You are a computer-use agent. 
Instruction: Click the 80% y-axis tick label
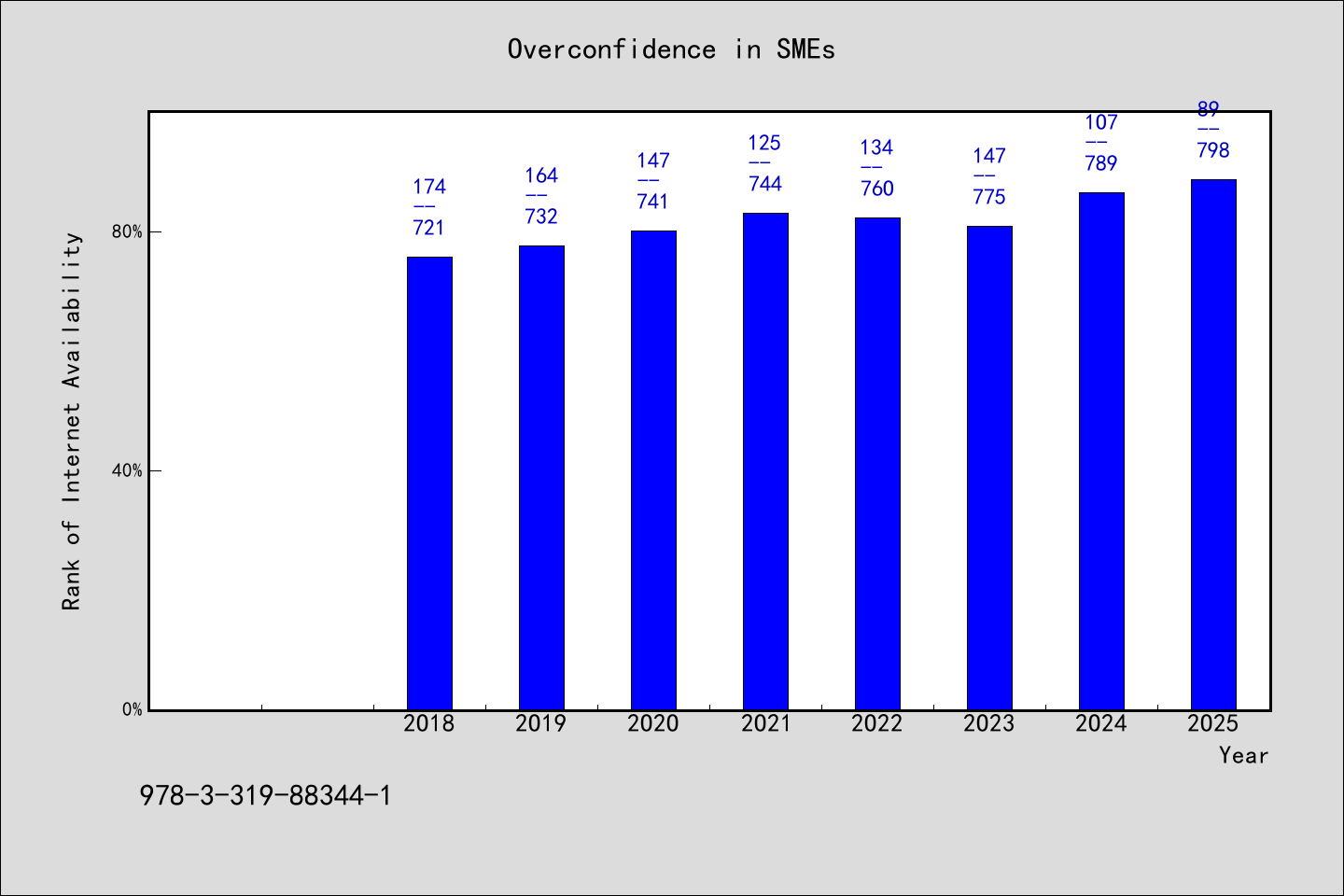coord(128,231)
